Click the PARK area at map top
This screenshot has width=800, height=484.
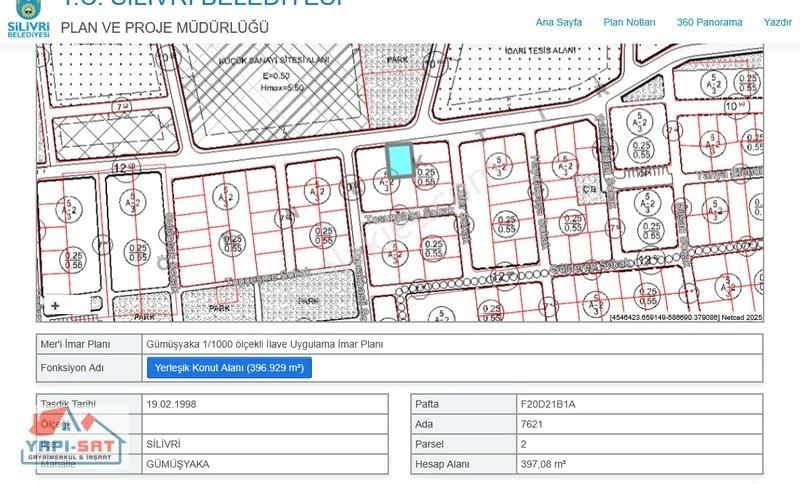[397, 60]
